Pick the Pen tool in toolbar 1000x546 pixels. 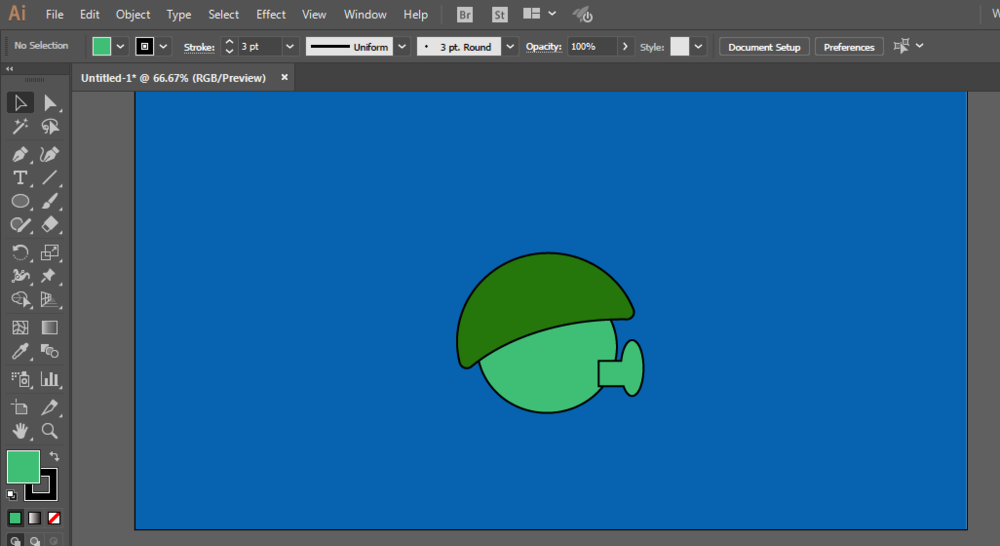tap(20, 154)
